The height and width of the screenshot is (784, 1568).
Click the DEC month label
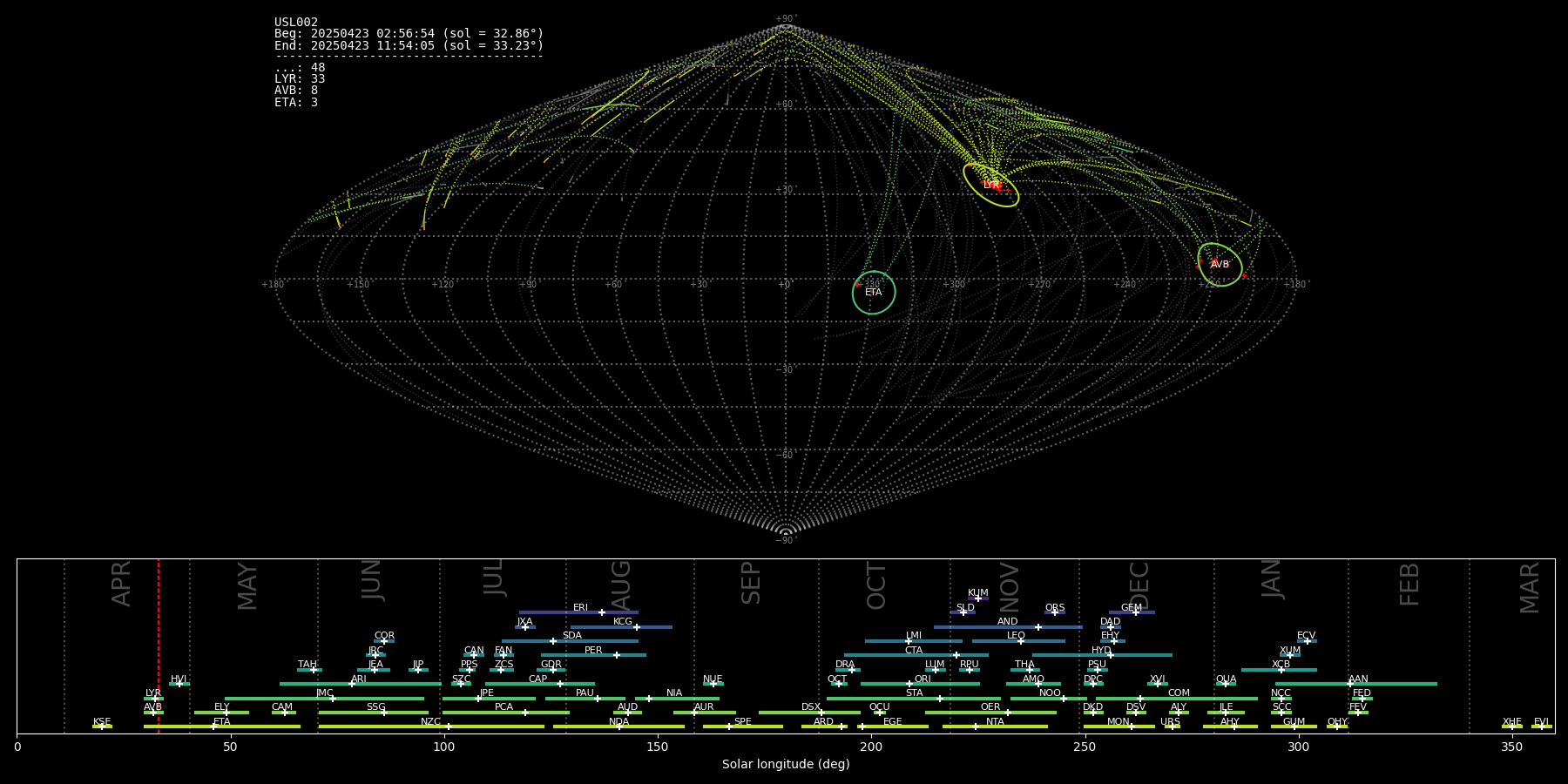(1139, 585)
